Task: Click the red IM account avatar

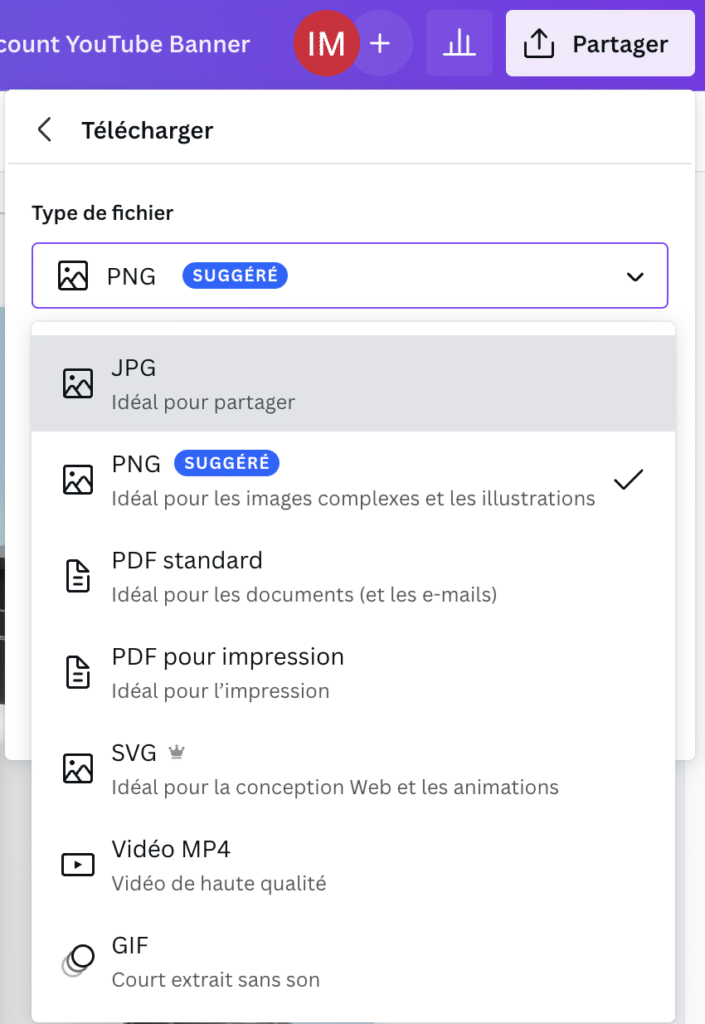Action: tap(326, 43)
